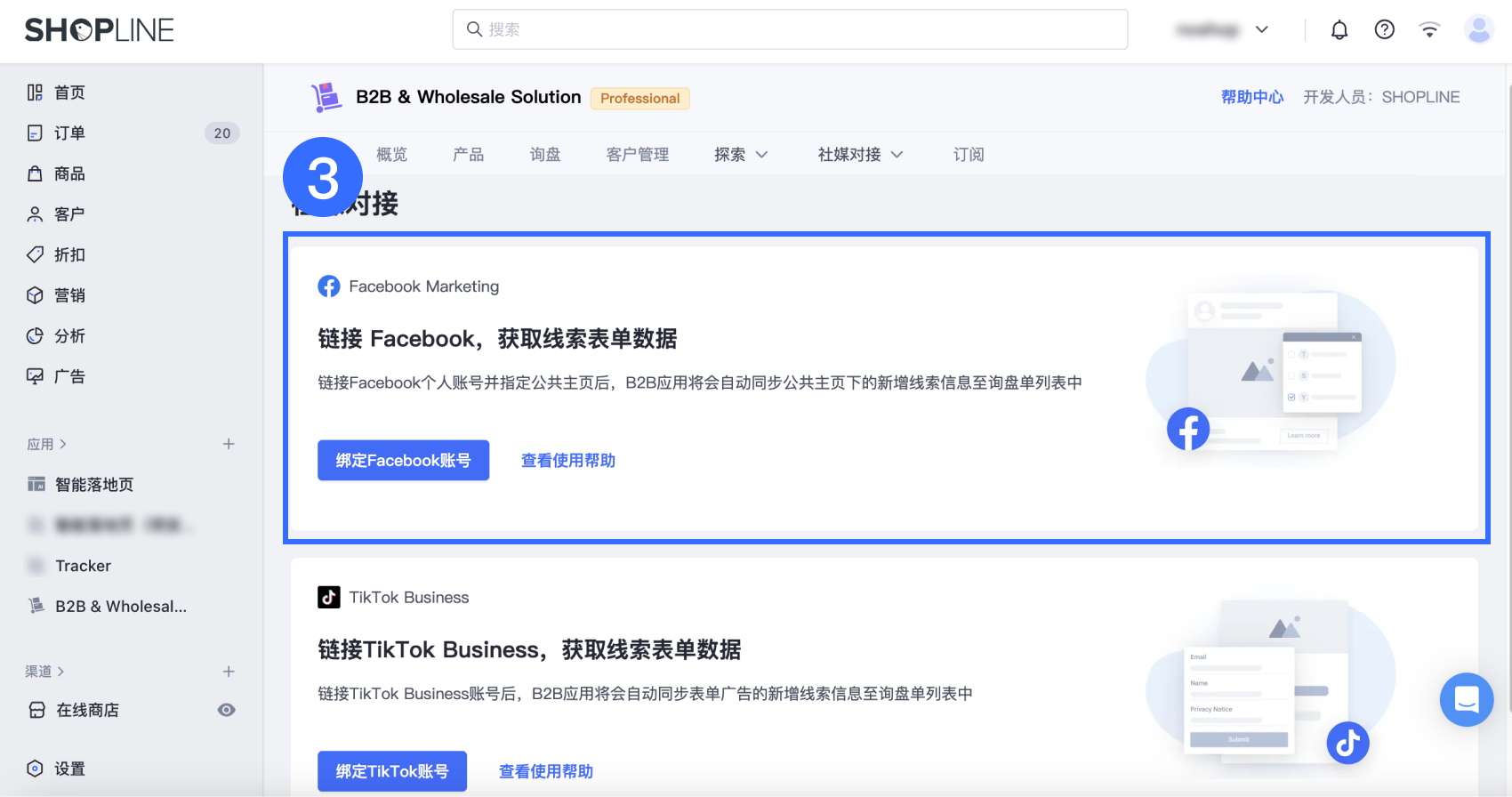This screenshot has height=797, width=1512.
Task: Open 查看使用帮助 link for Facebook
Action: pyautogui.click(x=568, y=461)
